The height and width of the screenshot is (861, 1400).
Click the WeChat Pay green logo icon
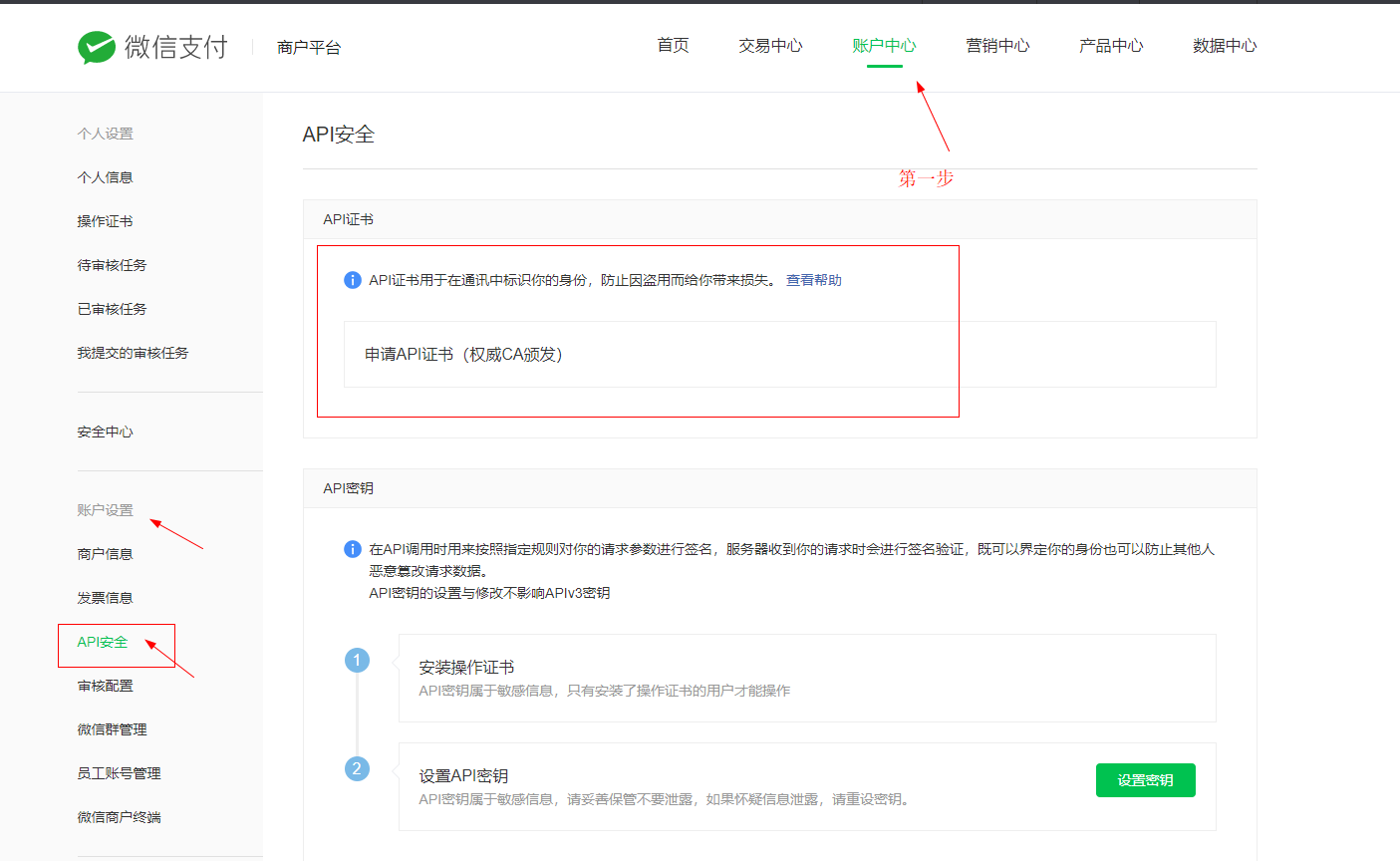click(x=97, y=47)
